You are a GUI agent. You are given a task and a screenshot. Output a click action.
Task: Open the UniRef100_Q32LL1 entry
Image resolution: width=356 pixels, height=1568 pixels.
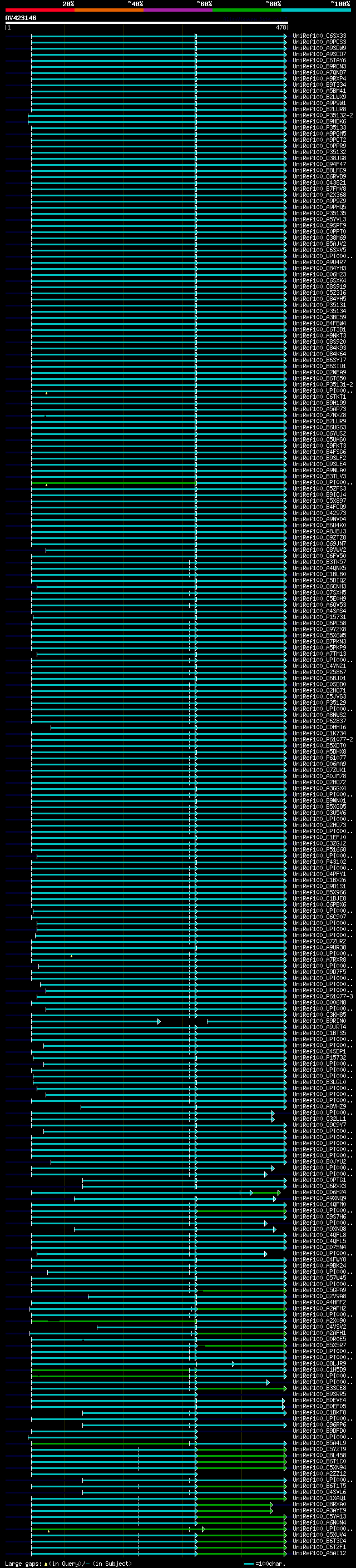319,1119
